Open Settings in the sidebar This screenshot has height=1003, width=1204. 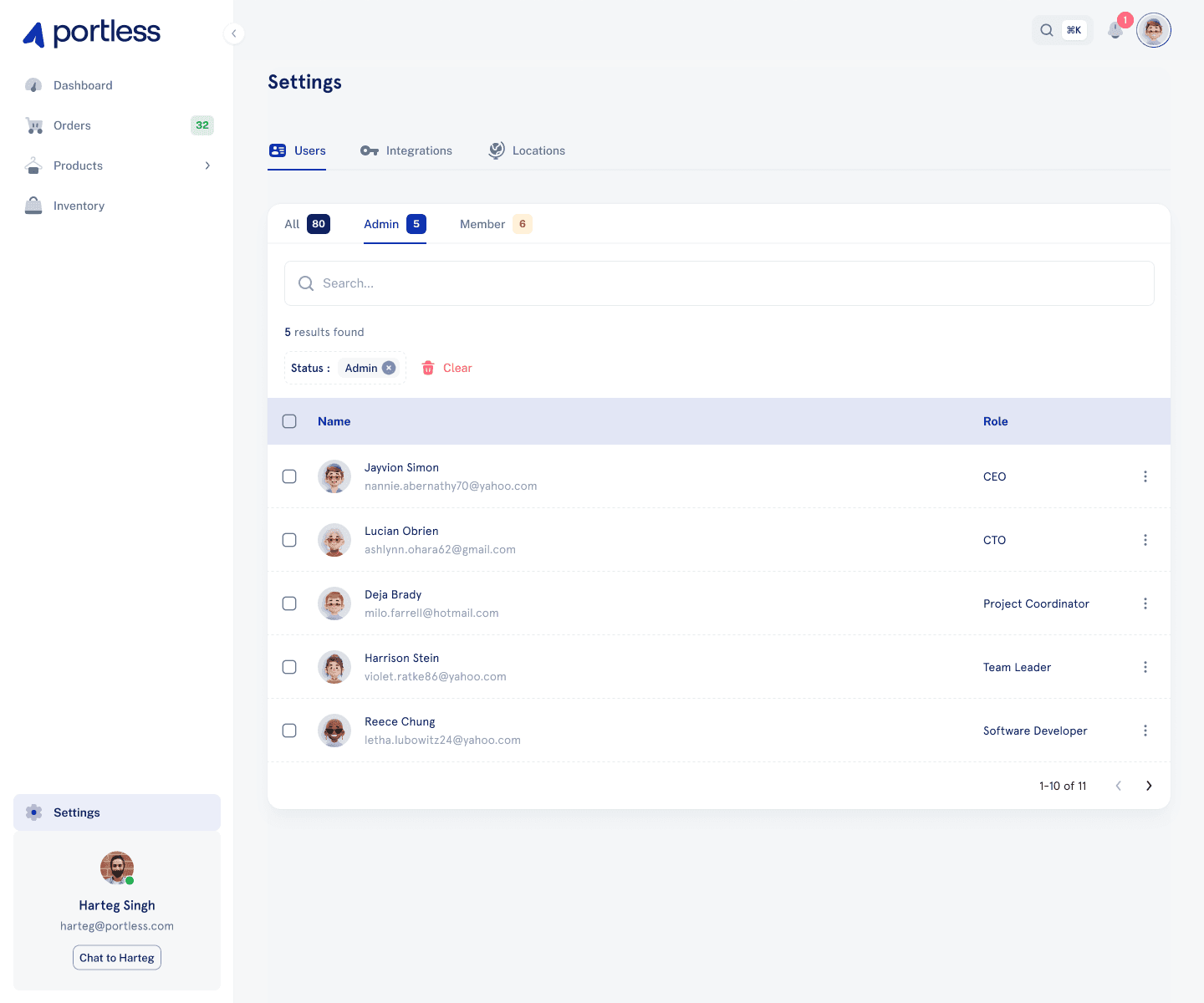(x=117, y=812)
